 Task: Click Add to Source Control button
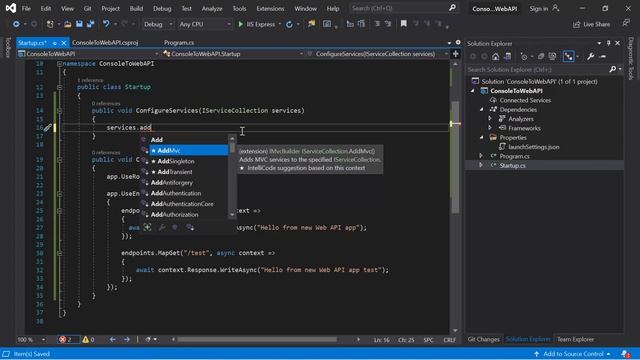click(x=573, y=354)
